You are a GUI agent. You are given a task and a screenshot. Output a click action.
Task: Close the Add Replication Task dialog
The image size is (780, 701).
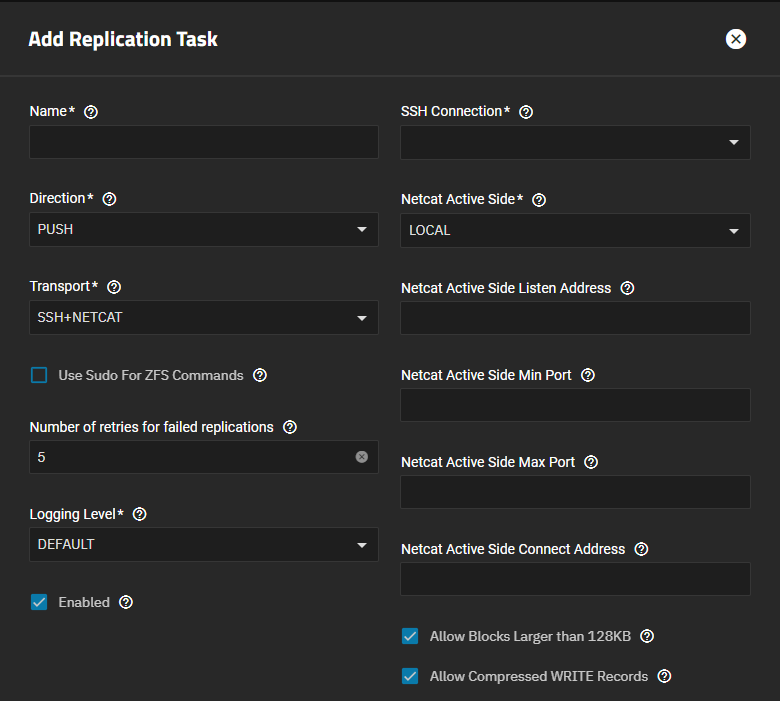pyautogui.click(x=736, y=39)
